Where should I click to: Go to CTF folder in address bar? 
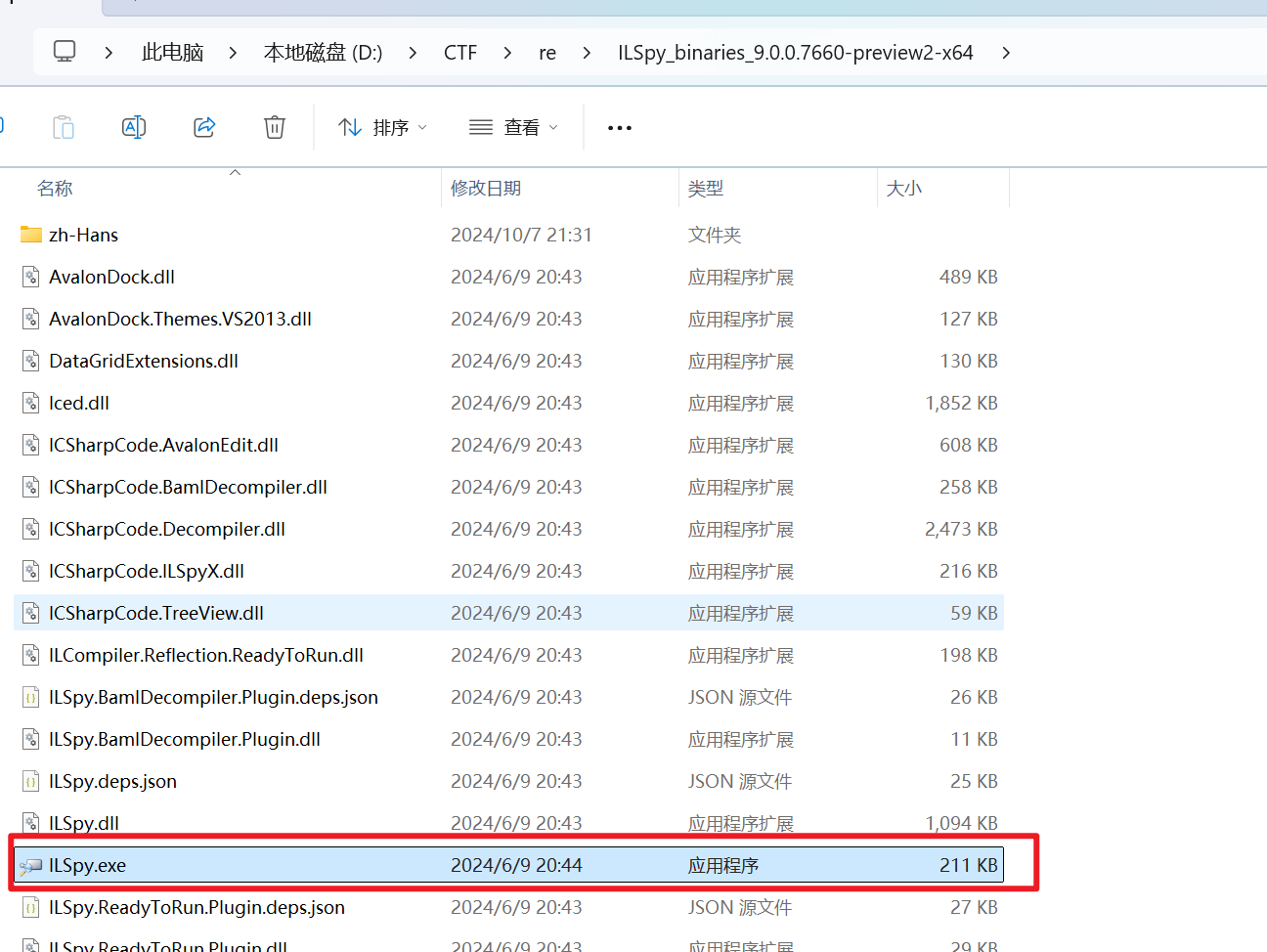pyautogui.click(x=460, y=53)
